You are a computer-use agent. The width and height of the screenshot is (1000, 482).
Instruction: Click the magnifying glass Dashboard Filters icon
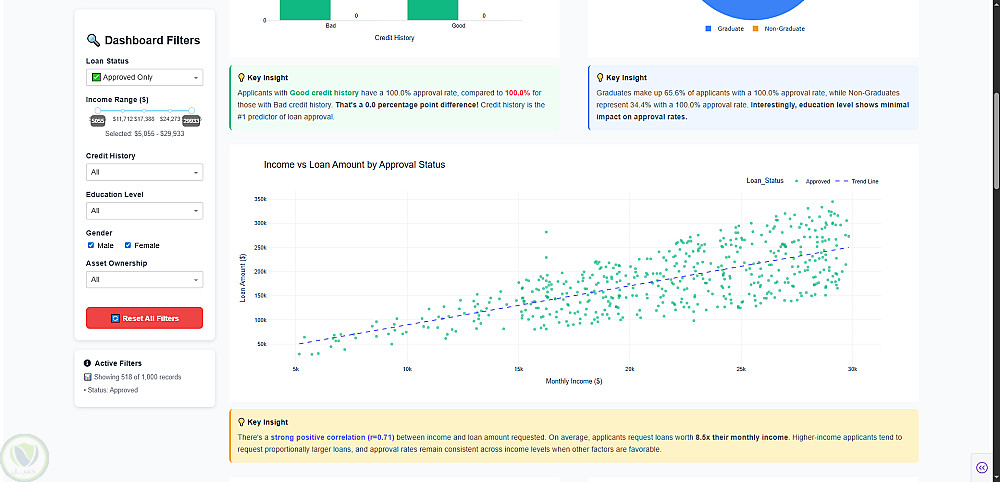(x=93, y=41)
